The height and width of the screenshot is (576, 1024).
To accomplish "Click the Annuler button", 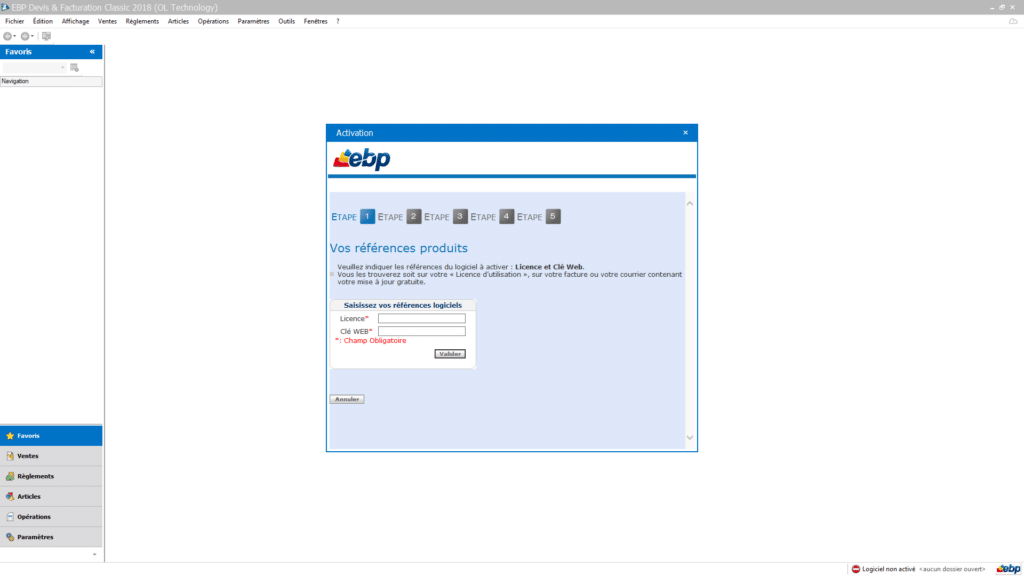I will point(347,399).
